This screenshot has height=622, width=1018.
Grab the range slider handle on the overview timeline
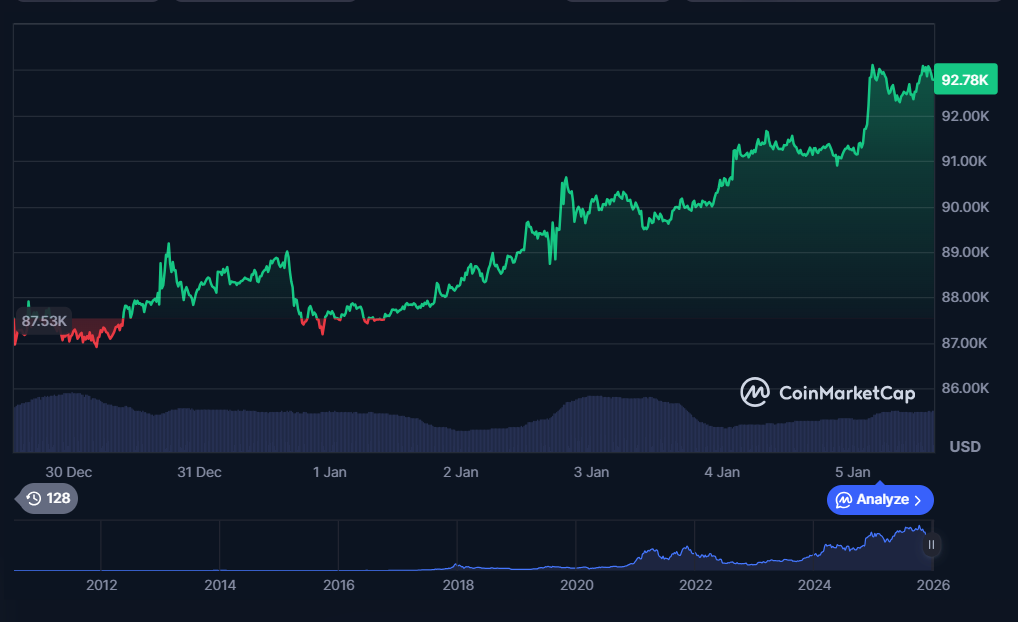coord(931,545)
